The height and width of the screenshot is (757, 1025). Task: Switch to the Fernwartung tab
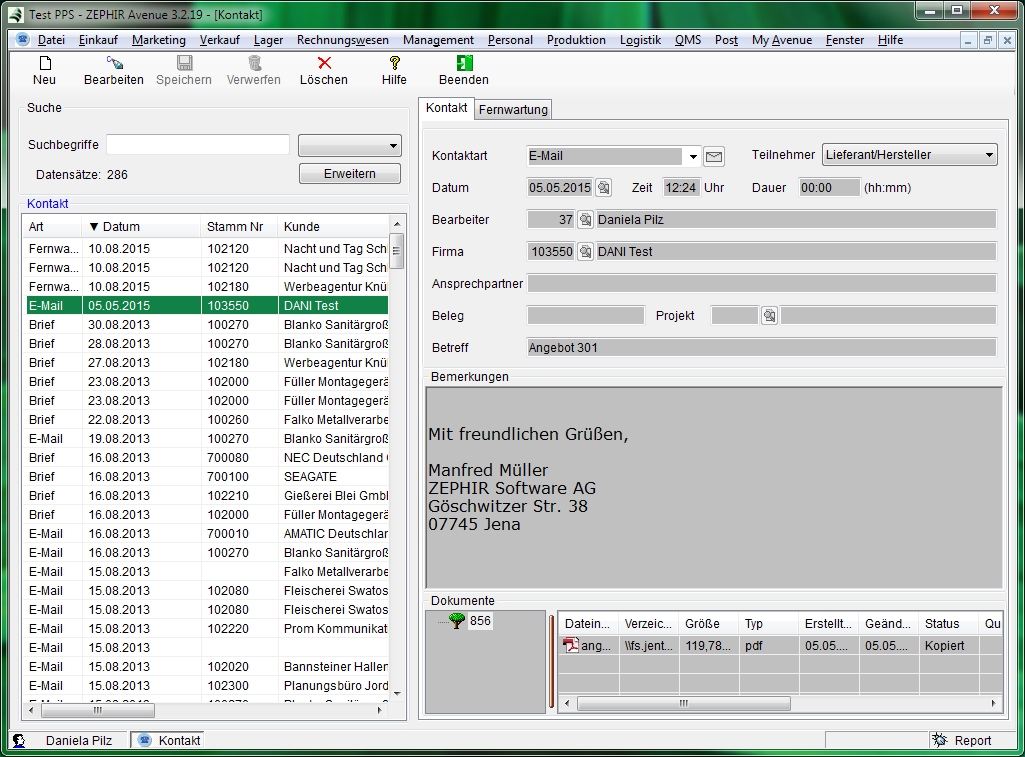pos(513,109)
